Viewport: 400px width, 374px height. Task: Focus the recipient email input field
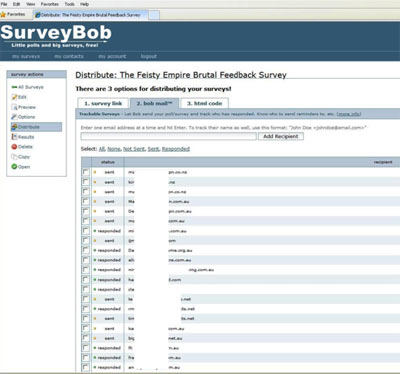point(169,136)
